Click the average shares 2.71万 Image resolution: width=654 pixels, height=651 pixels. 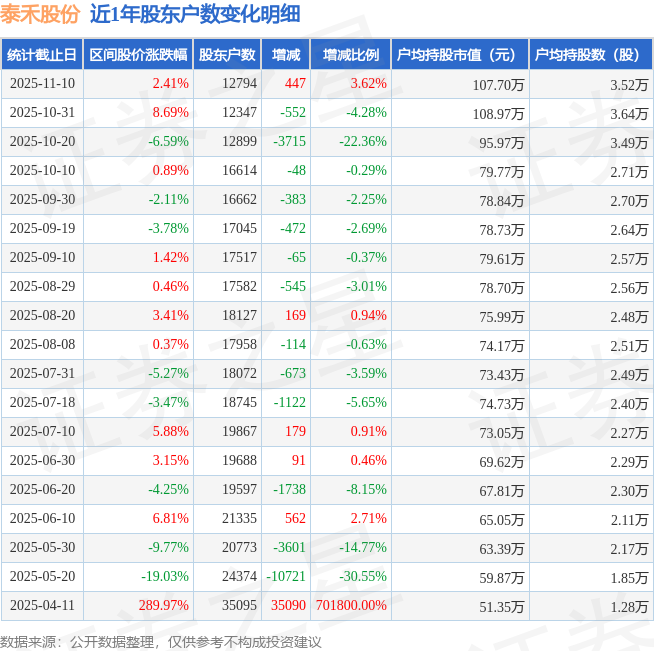pos(629,172)
